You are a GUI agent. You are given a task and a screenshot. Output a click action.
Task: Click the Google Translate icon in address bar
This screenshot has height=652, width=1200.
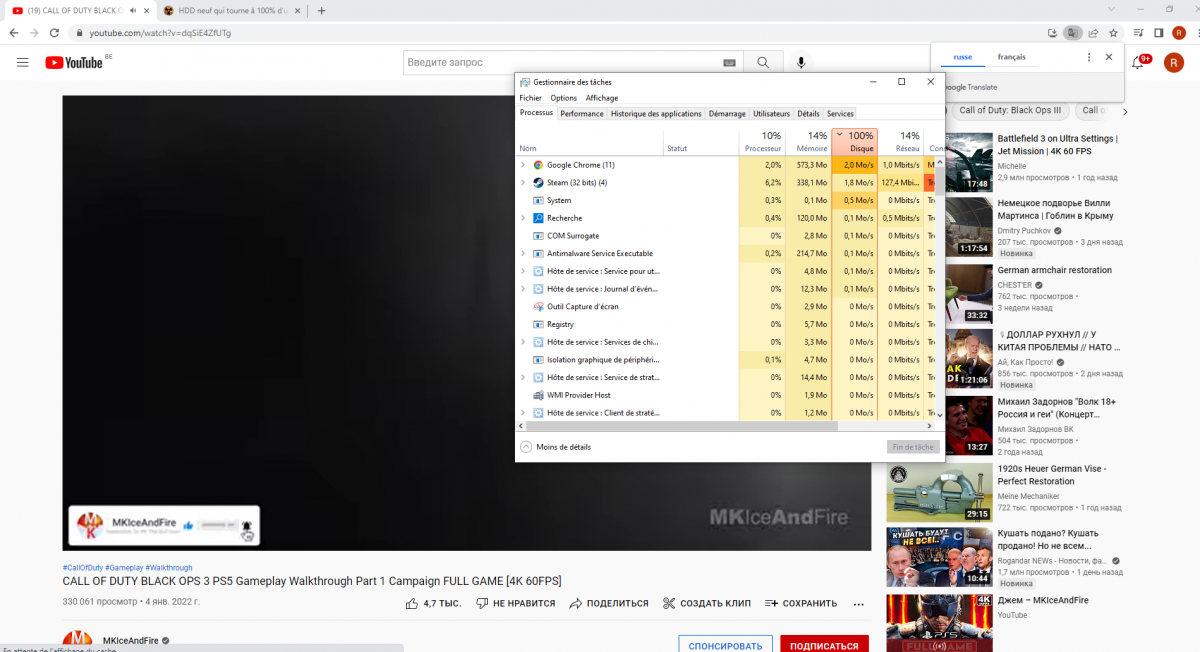(1073, 32)
